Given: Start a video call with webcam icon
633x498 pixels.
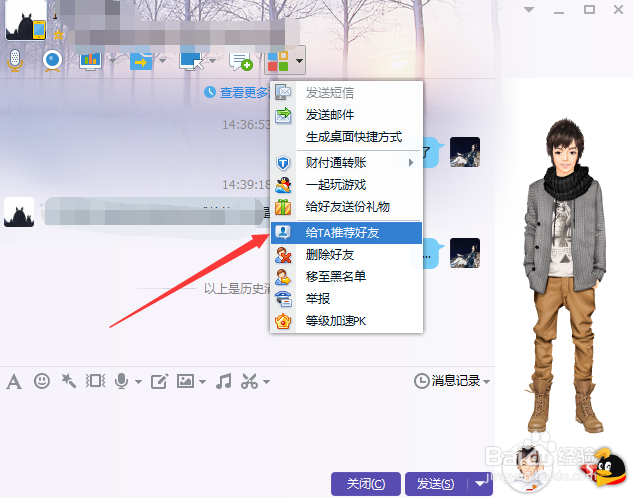Looking at the screenshot, I should tap(52, 61).
